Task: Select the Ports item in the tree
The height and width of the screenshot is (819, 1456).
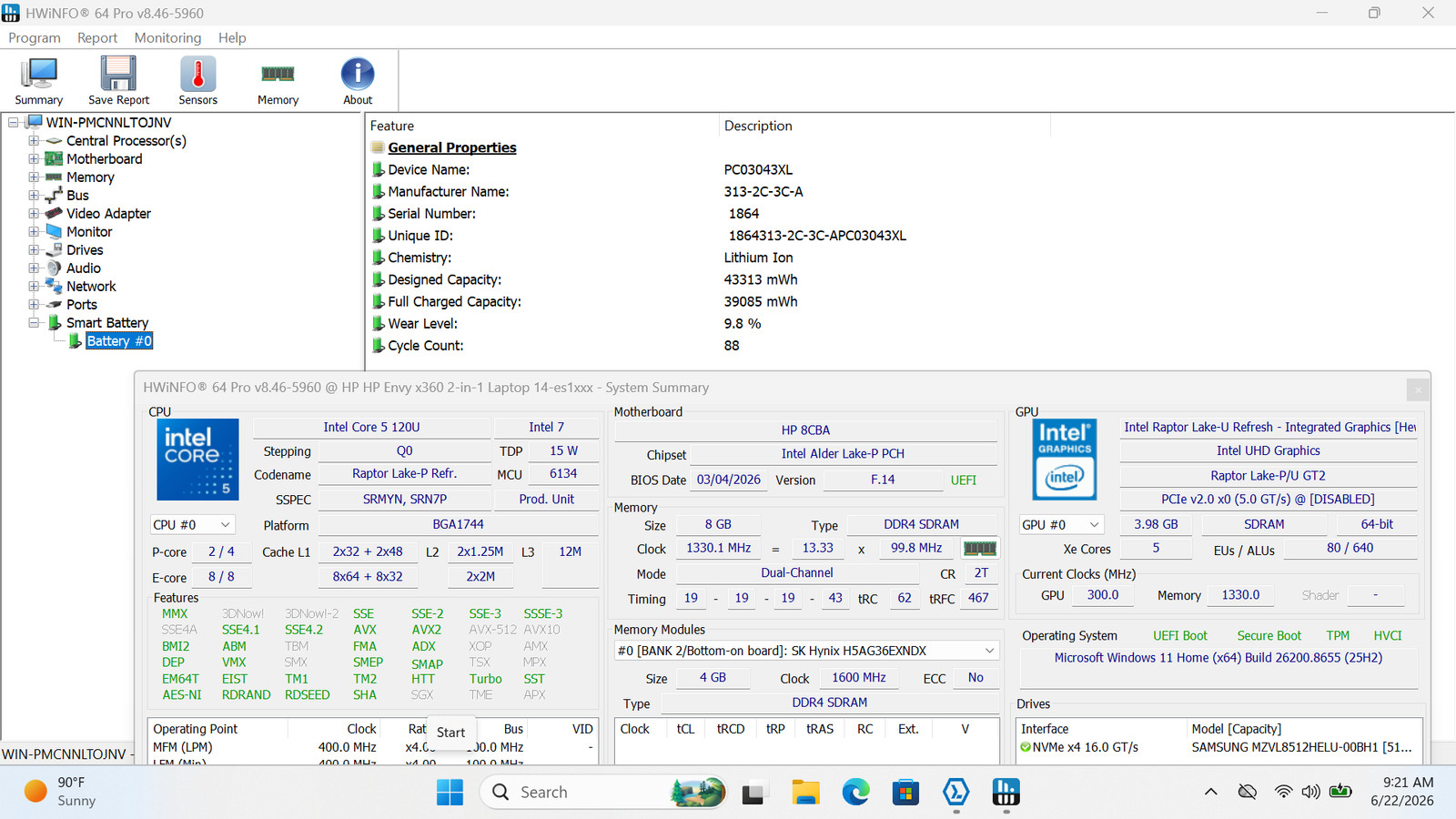Action: pos(82,305)
